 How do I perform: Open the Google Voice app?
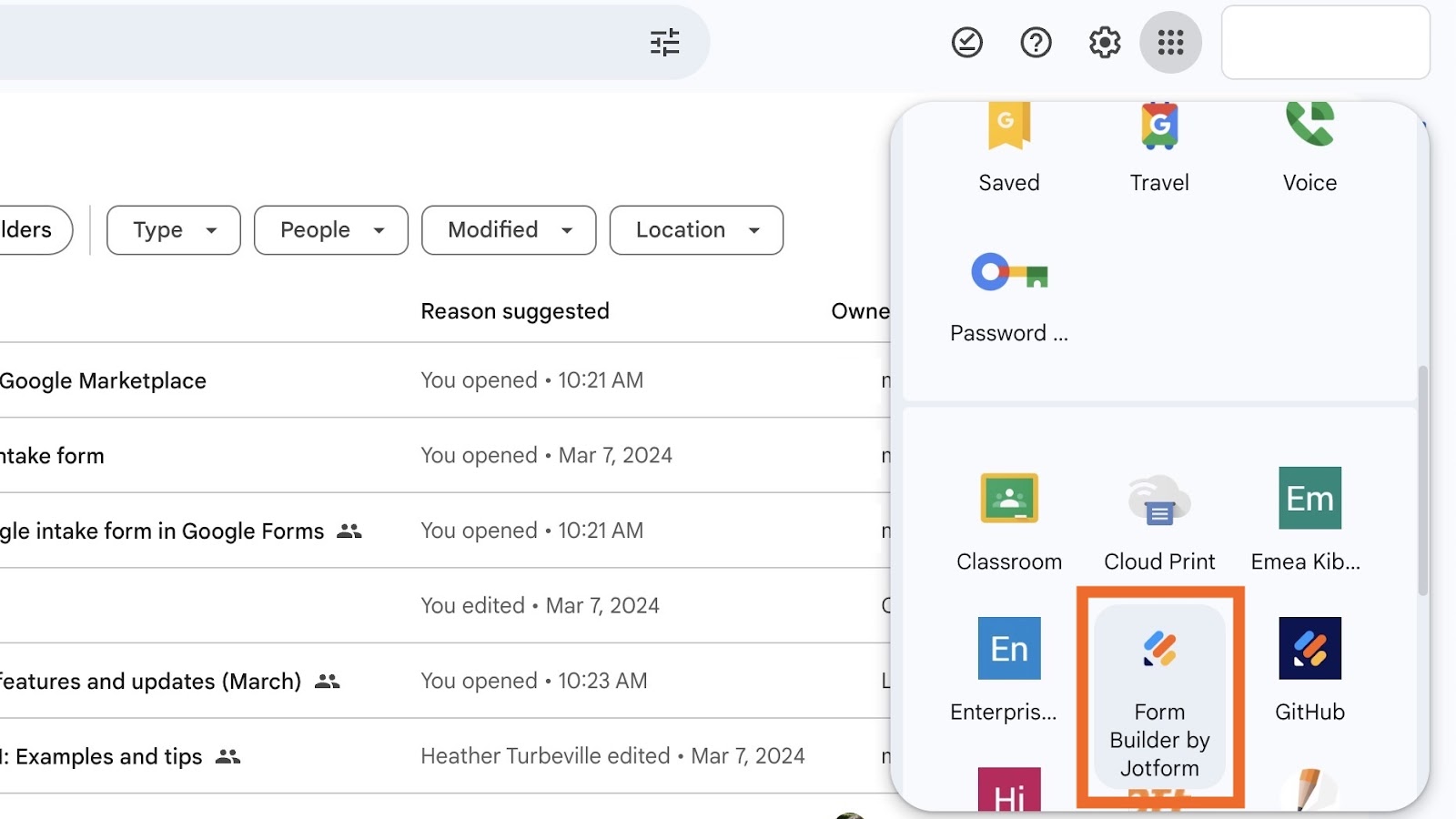[1309, 146]
